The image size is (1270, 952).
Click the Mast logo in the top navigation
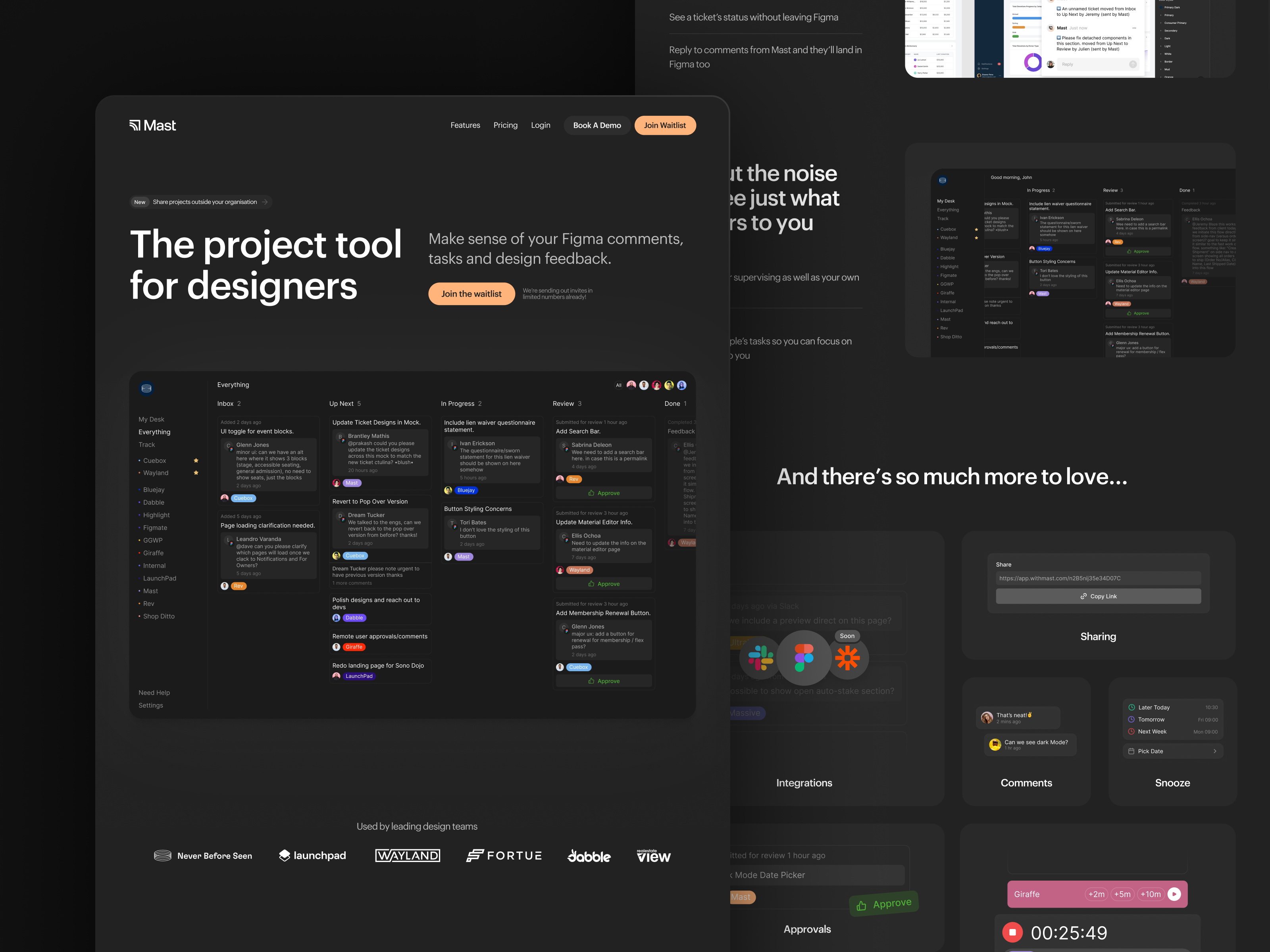coord(152,125)
